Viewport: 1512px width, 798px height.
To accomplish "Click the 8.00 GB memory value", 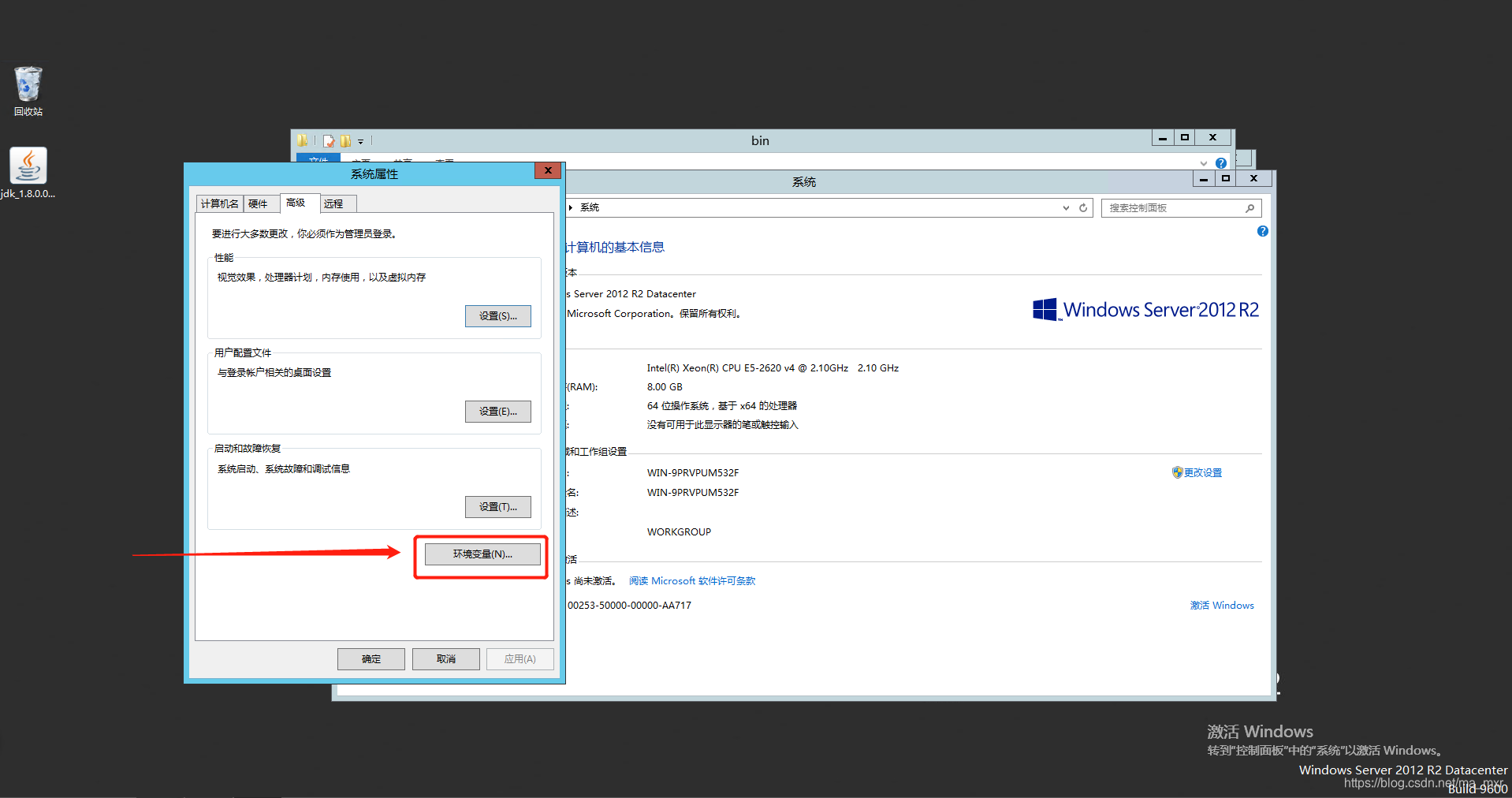I will (665, 387).
